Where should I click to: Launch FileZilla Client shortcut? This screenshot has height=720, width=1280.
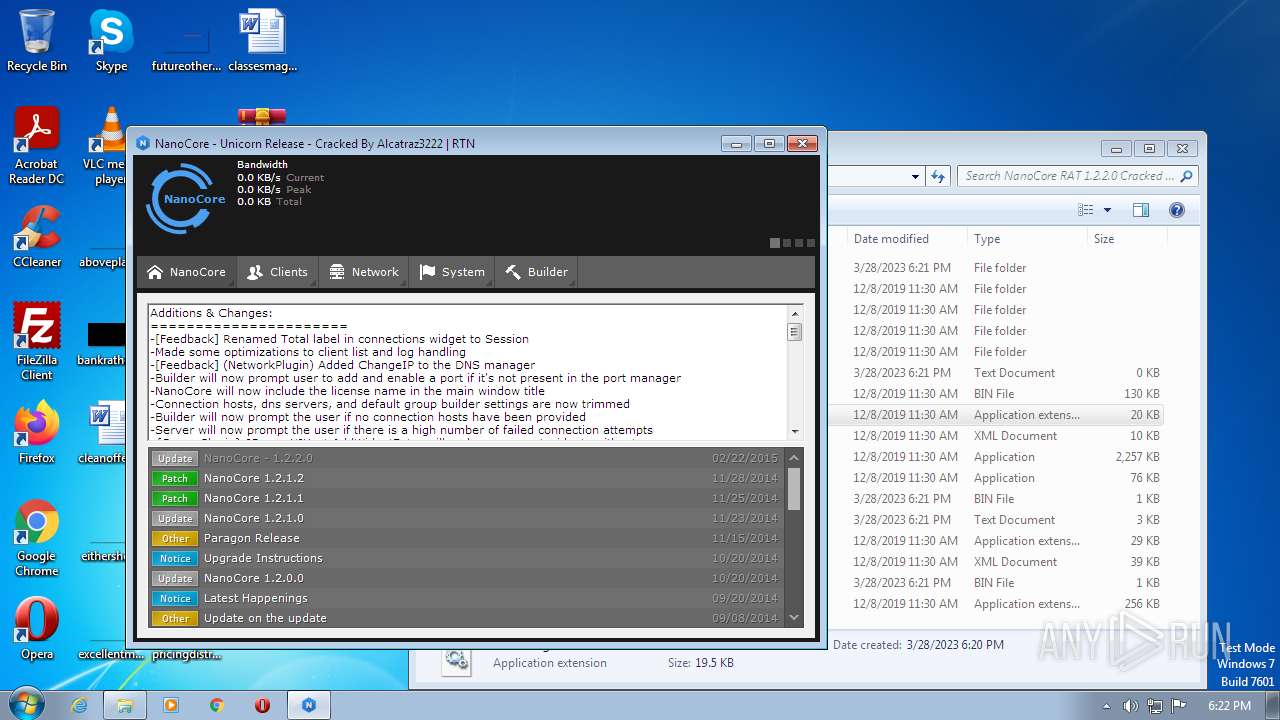click(x=37, y=341)
